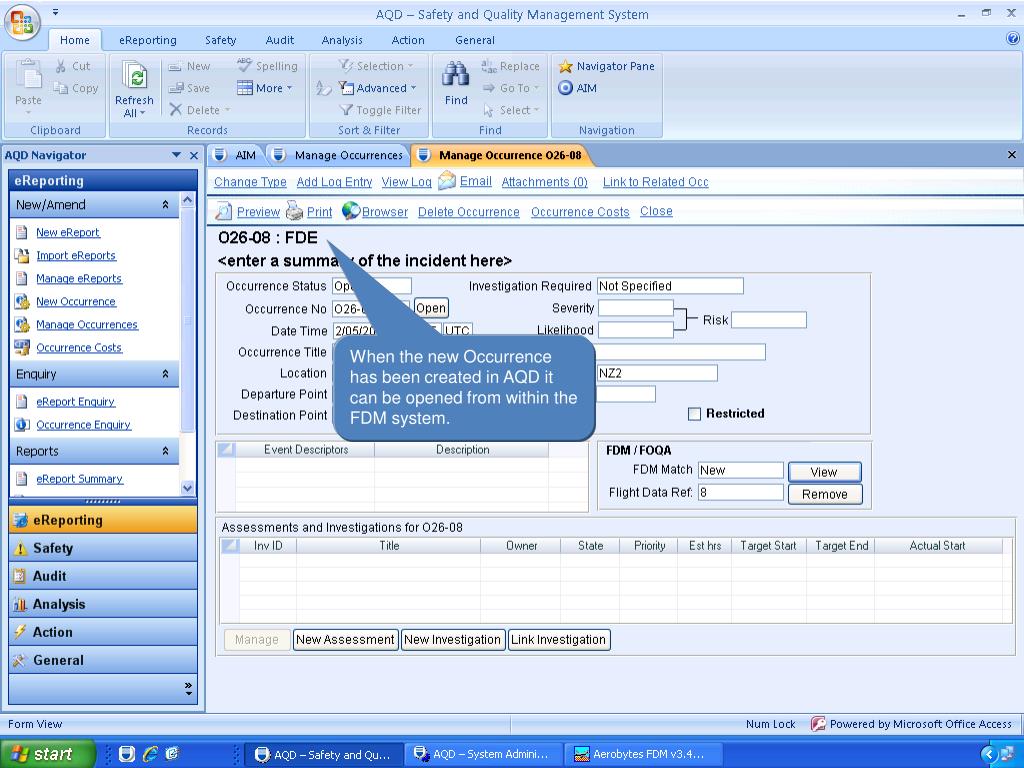This screenshot has width=1024, height=768.
Task: Click the Windows start button
Action: click(47, 754)
